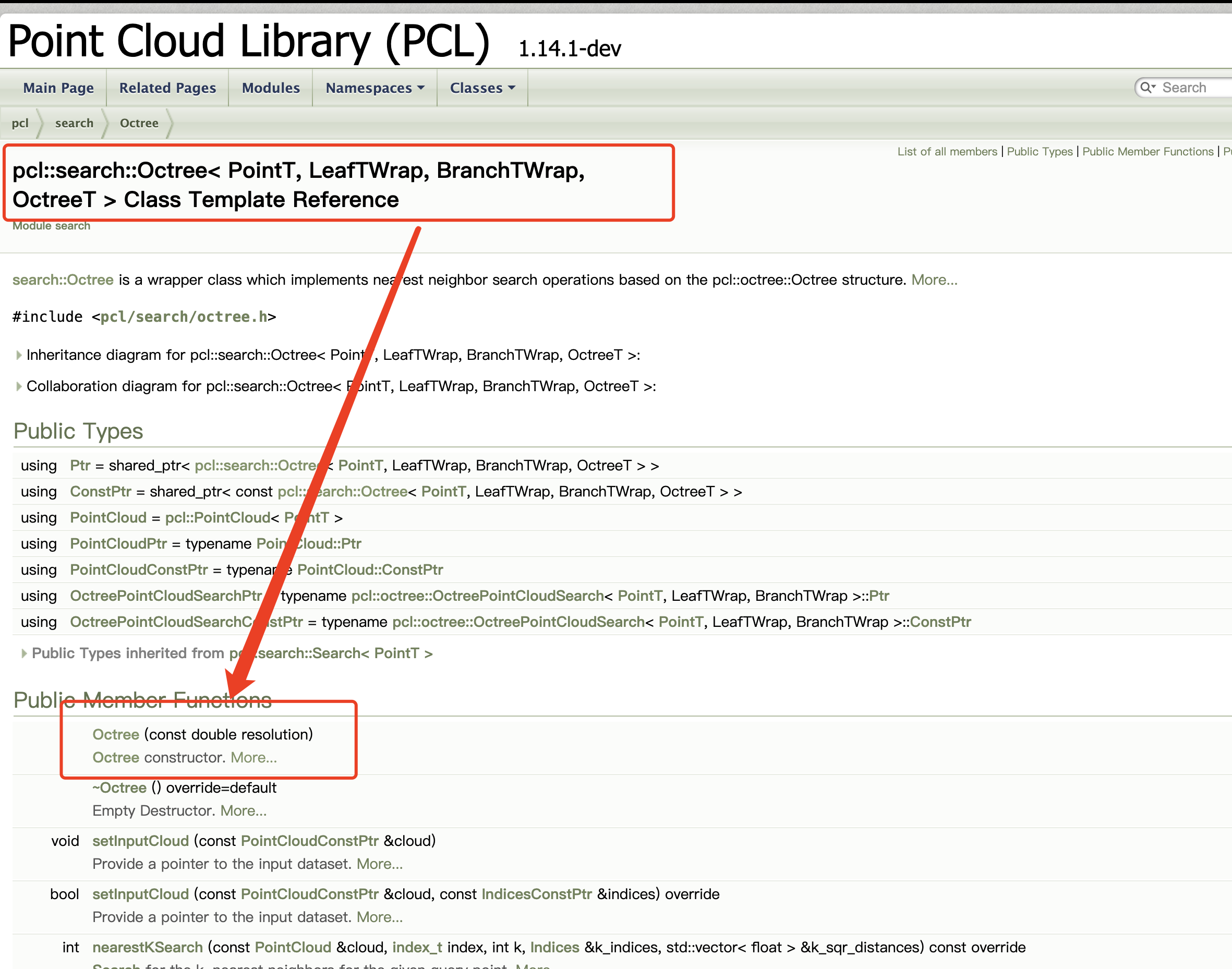
Task: Open the Related Pages section
Action: coord(167,88)
